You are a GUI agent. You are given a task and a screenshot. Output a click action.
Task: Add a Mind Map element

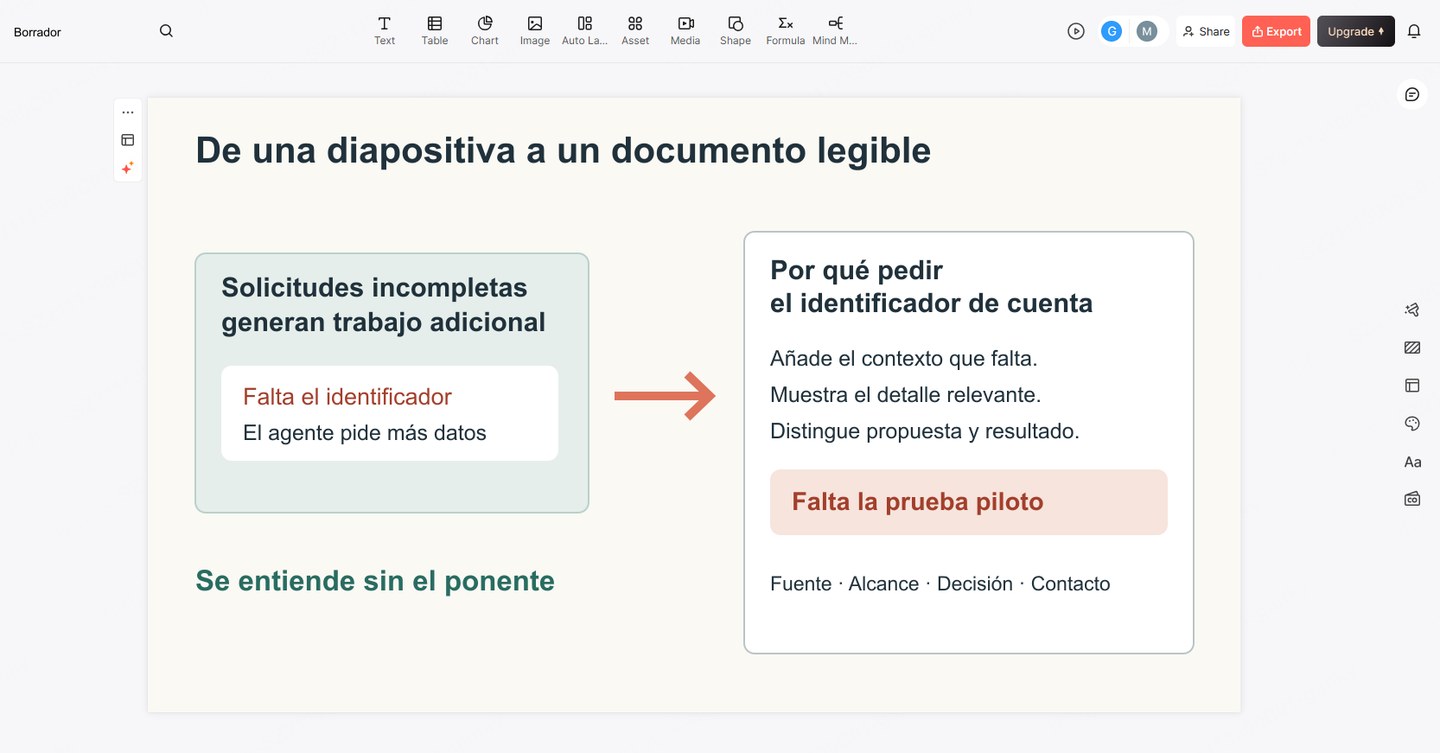[835, 31]
